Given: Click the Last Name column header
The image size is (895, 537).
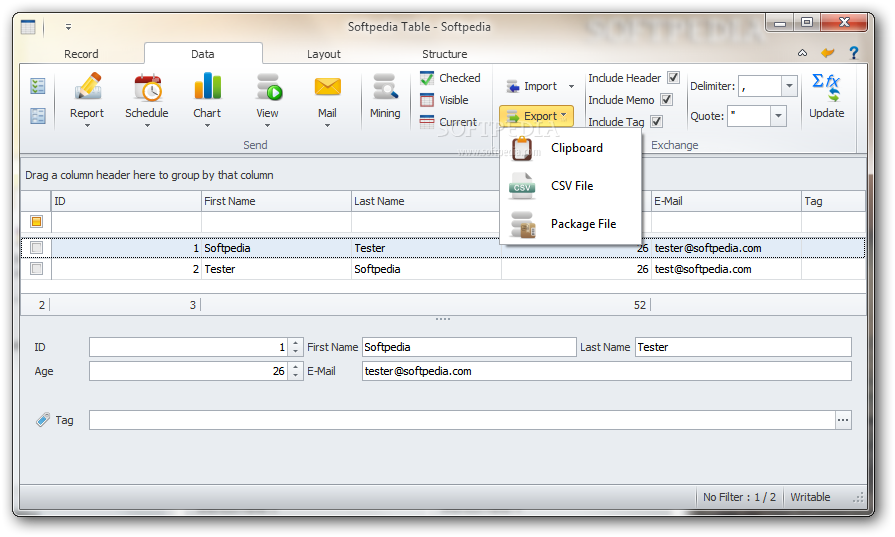Looking at the screenshot, I should pyautogui.click(x=426, y=201).
